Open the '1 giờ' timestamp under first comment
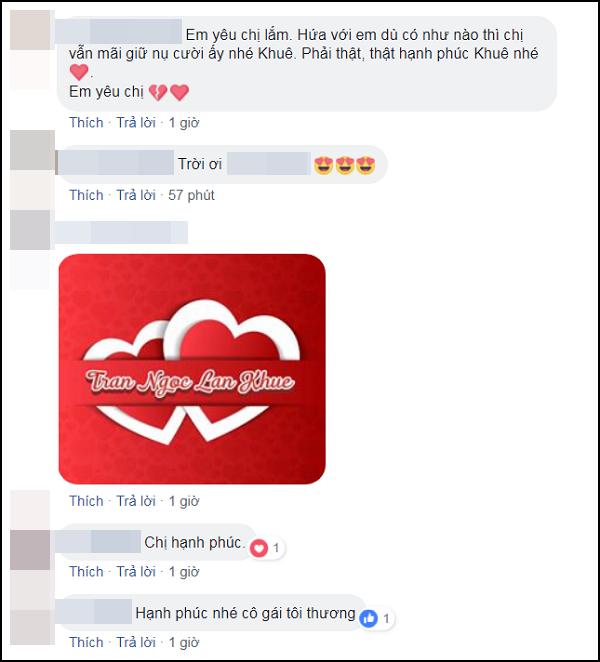Image resolution: width=600 pixels, height=662 pixels. pos(184,122)
